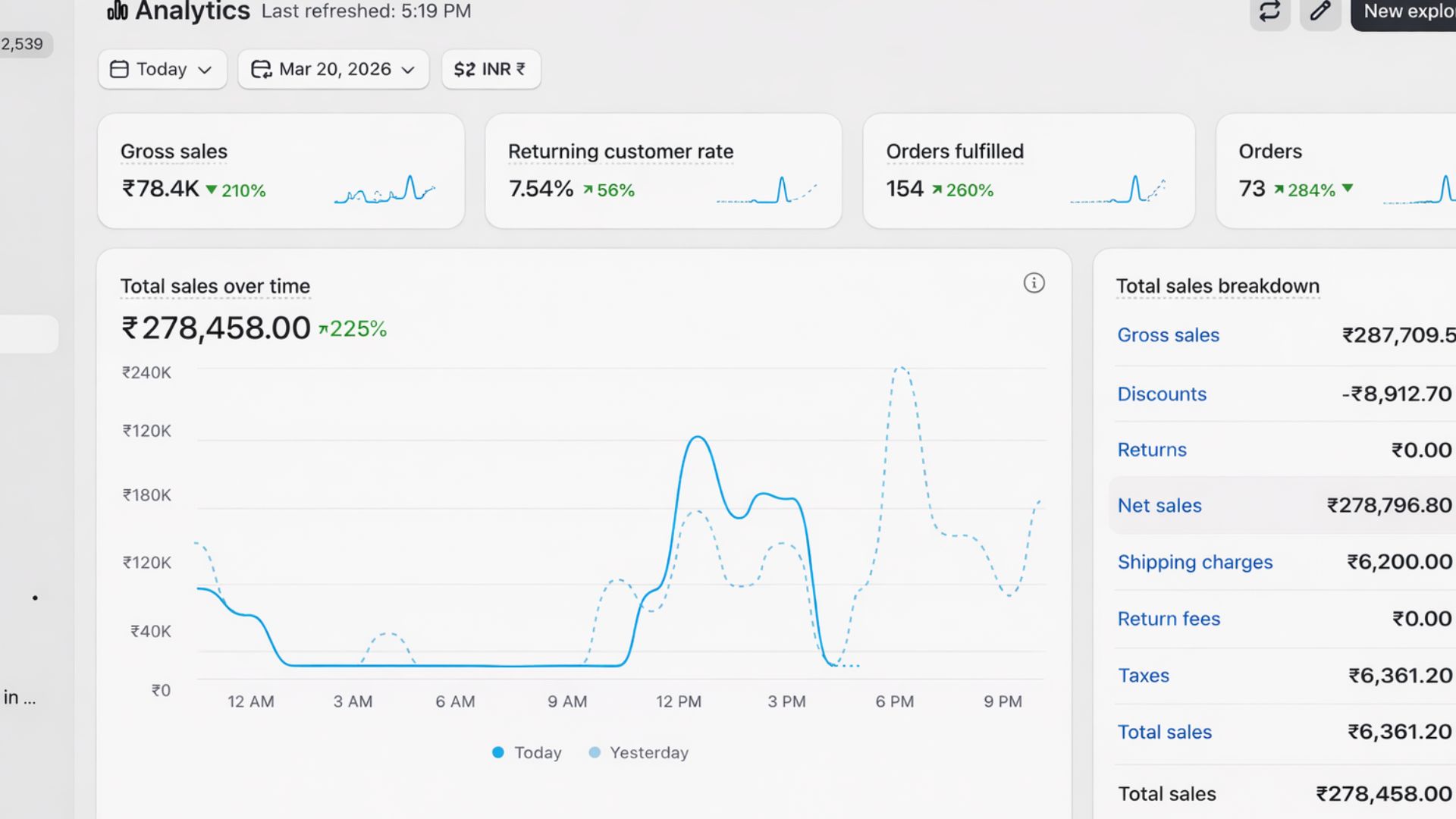Image resolution: width=1456 pixels, height=819 pixels.
Task: Open the Discounts breakdown link
Action: (1162, 394)
